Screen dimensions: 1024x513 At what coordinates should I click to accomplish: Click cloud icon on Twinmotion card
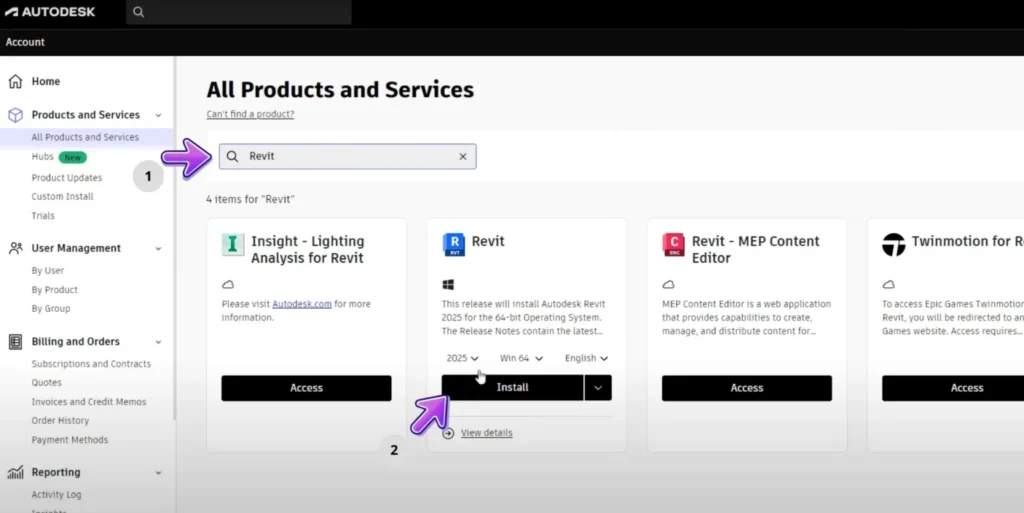coord(888,285)
